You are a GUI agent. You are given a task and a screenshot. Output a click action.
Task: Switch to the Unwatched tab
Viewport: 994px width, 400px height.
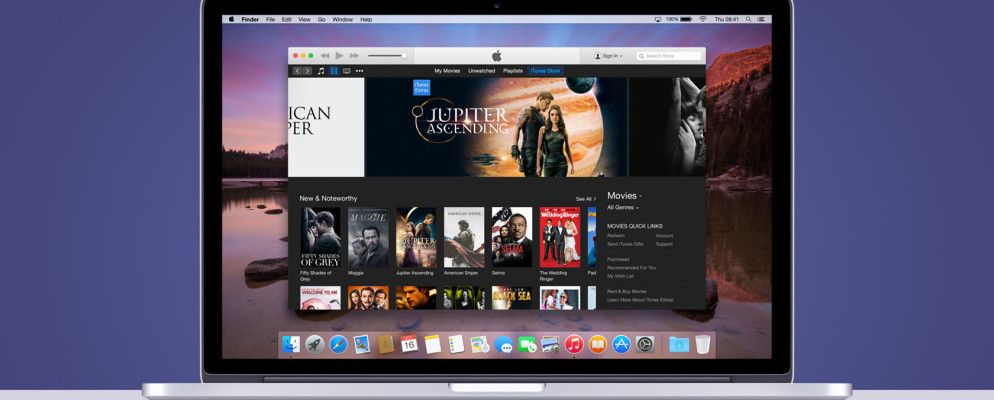click(481, 71)
